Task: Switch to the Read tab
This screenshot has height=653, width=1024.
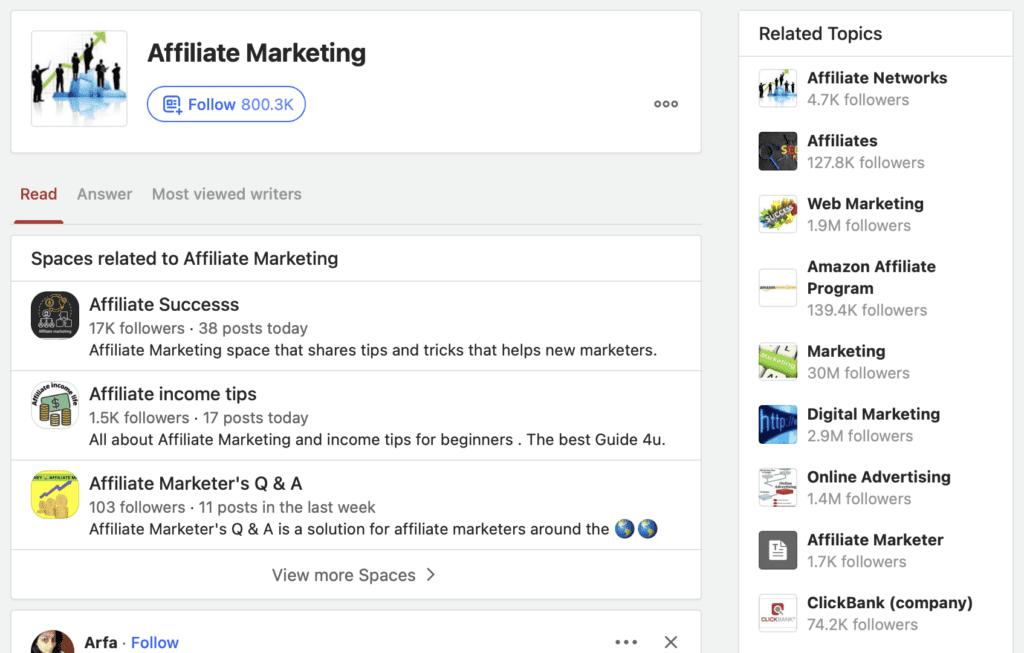Action: (x=39, y=194)
